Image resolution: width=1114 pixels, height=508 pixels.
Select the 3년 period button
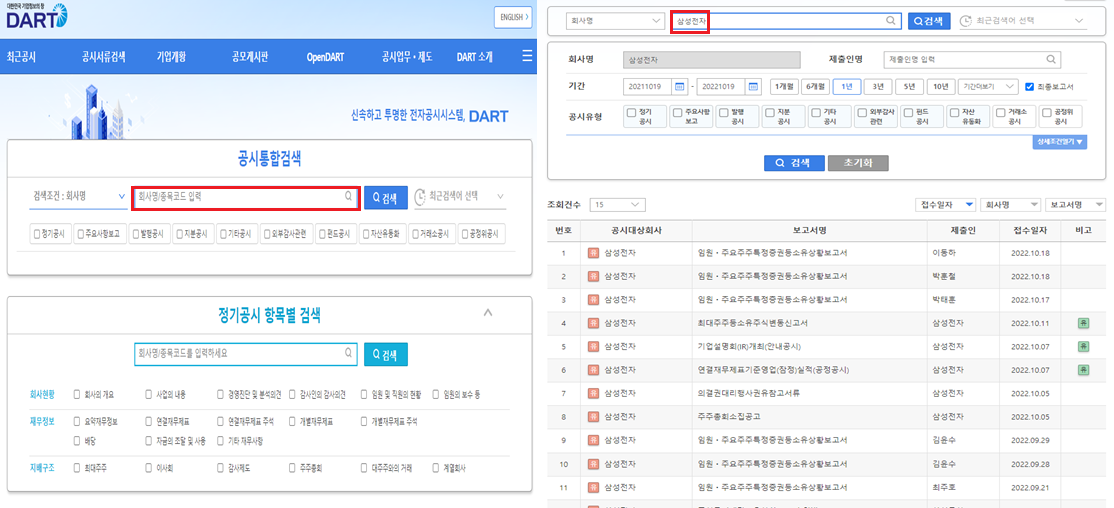click(x=877, y=87)
